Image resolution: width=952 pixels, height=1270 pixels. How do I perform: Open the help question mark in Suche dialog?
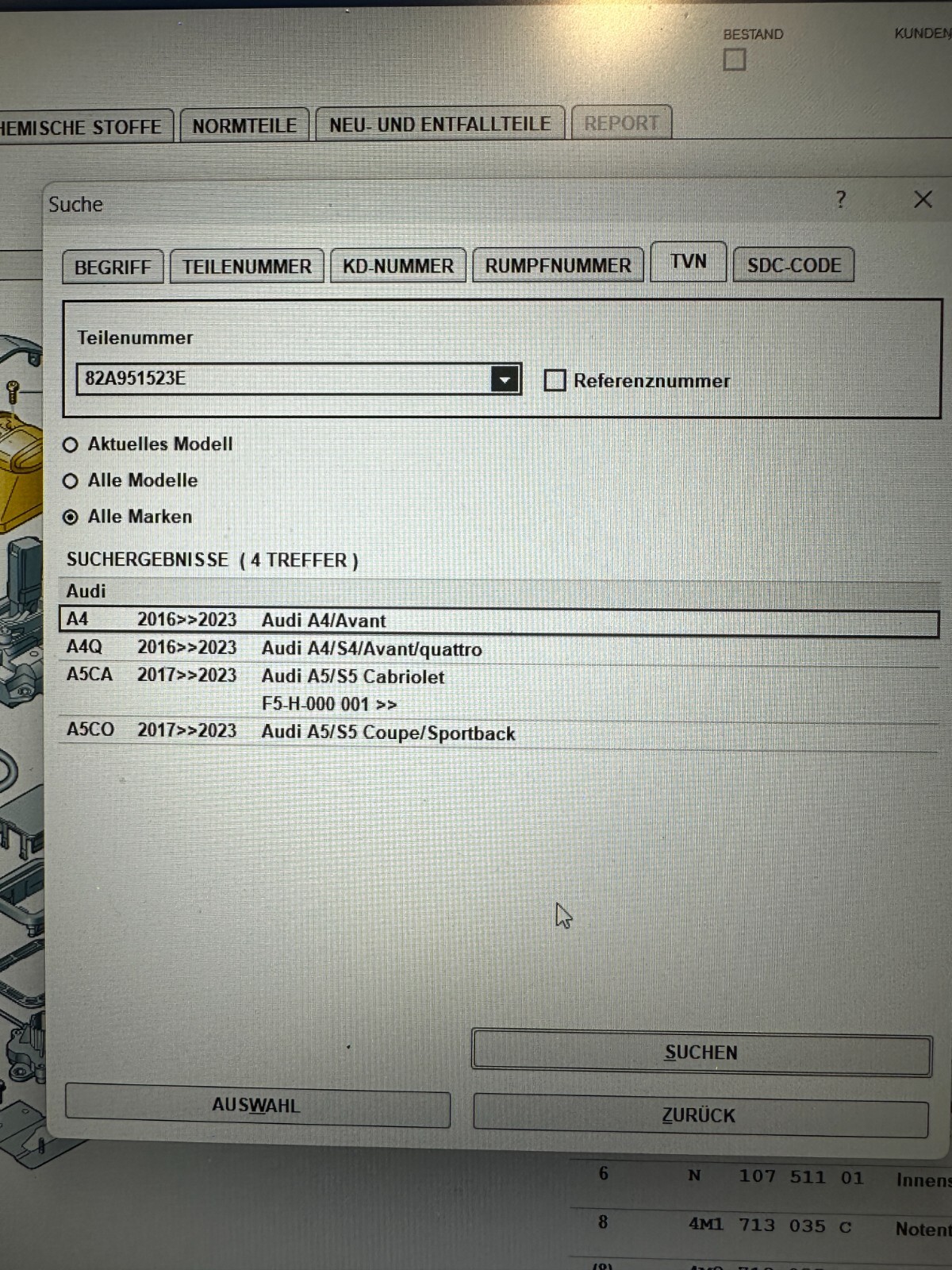pyautogui.click(x=841, y=199)
